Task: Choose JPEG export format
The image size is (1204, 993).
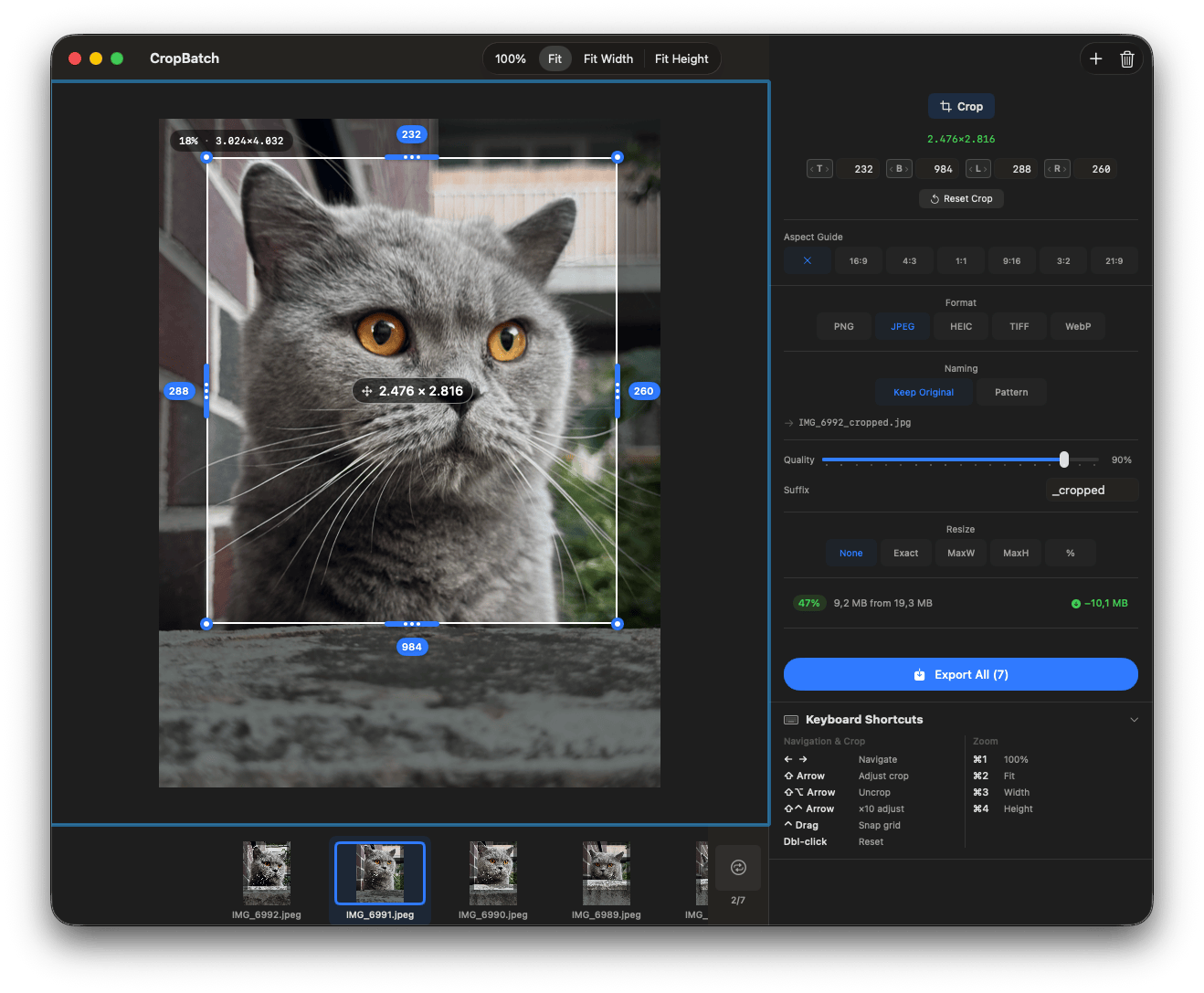Action: click(x=903, y=326)
